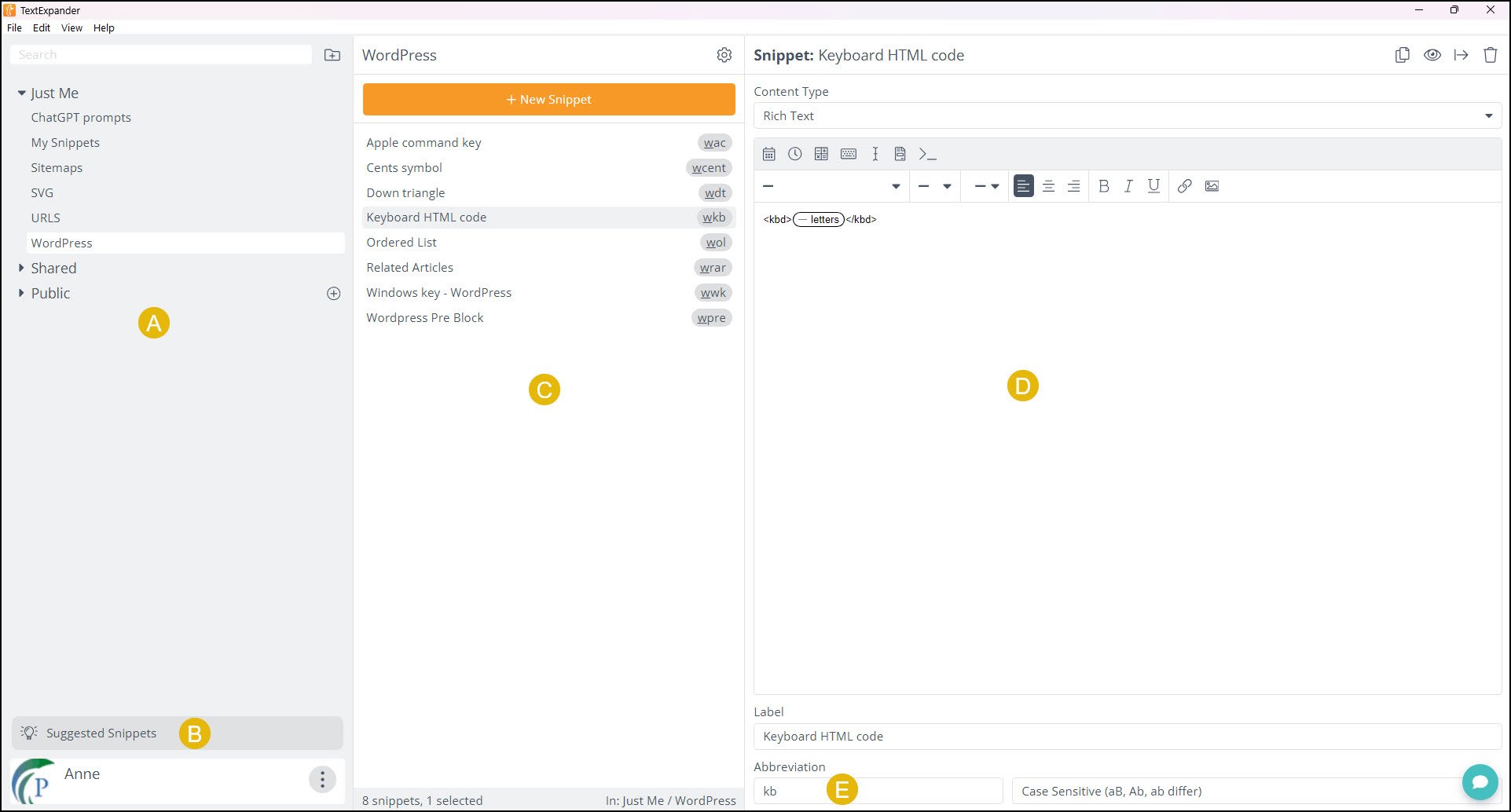Viewport: 1511px width, 812px height.
Task: Select Keyboard HTML code snippet
Action: coord(548,218)
